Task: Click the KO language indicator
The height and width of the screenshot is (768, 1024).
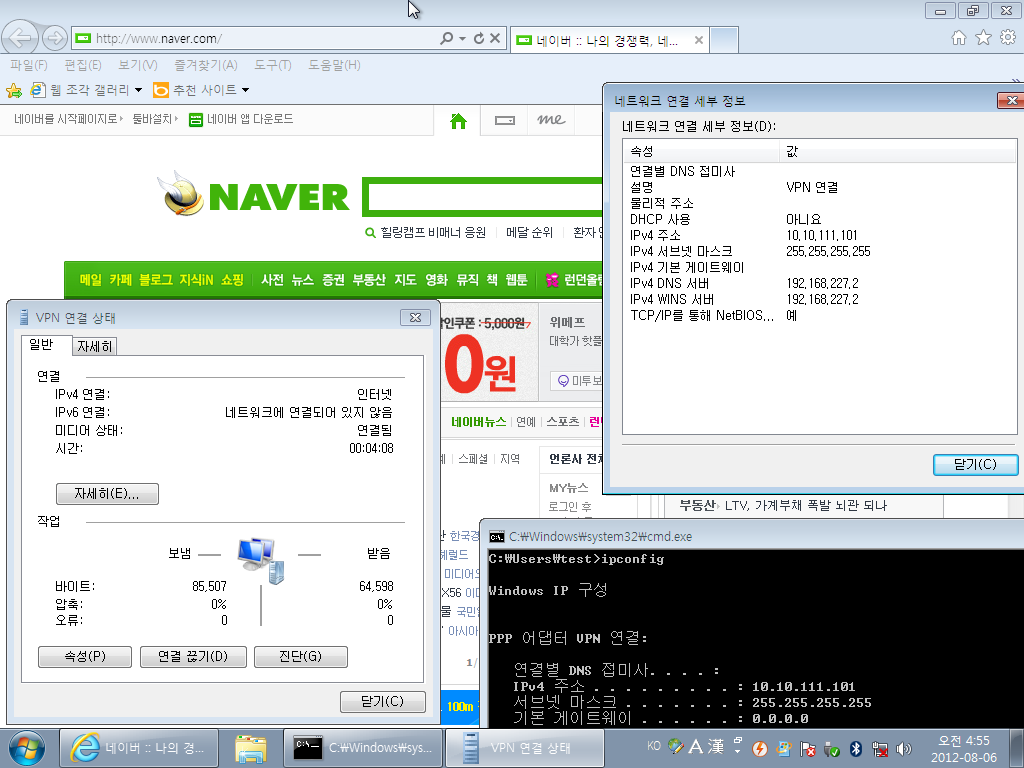Action: [654, 746]
